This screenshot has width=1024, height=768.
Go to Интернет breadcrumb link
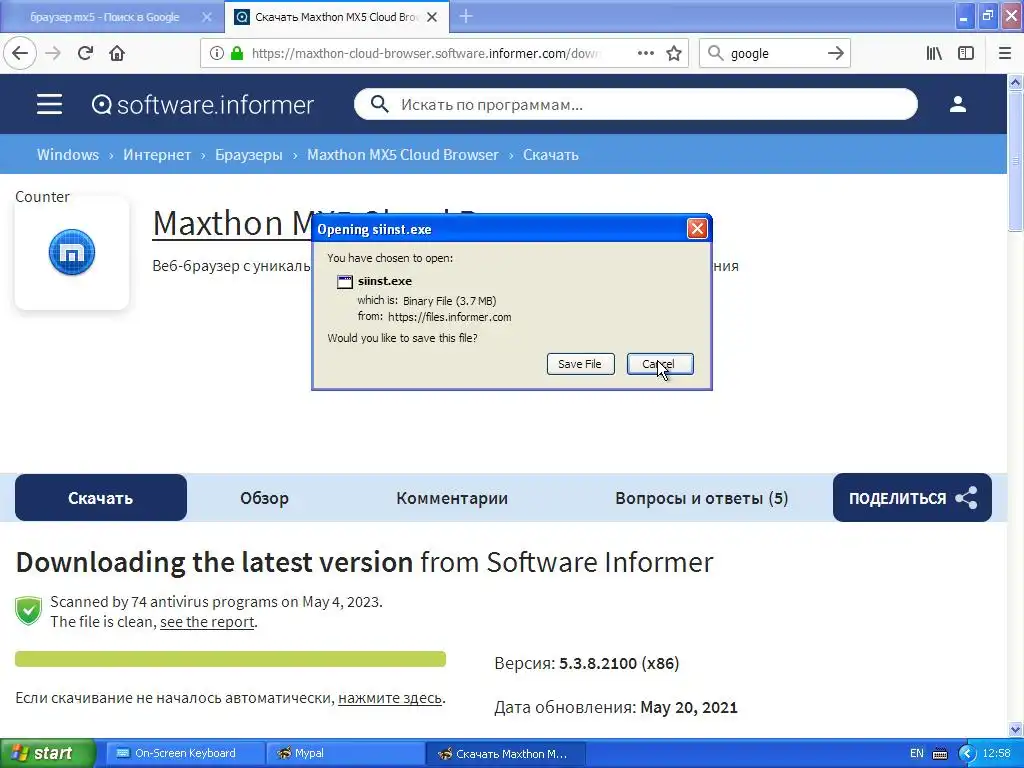[157, 155]
